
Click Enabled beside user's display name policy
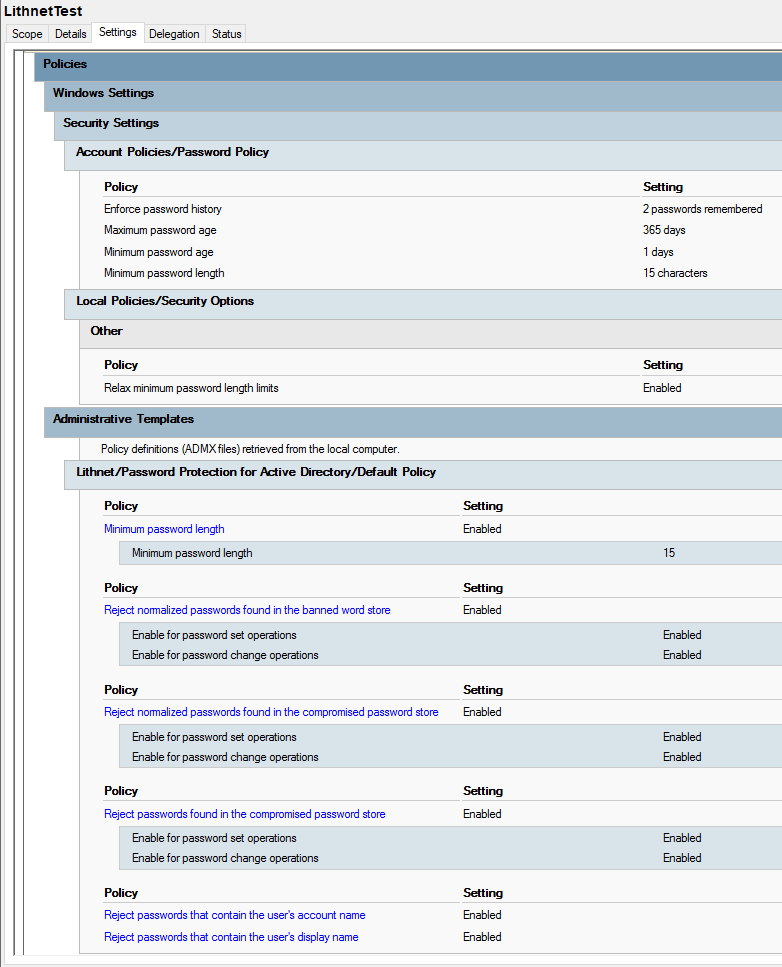click(x=482, y=937)
